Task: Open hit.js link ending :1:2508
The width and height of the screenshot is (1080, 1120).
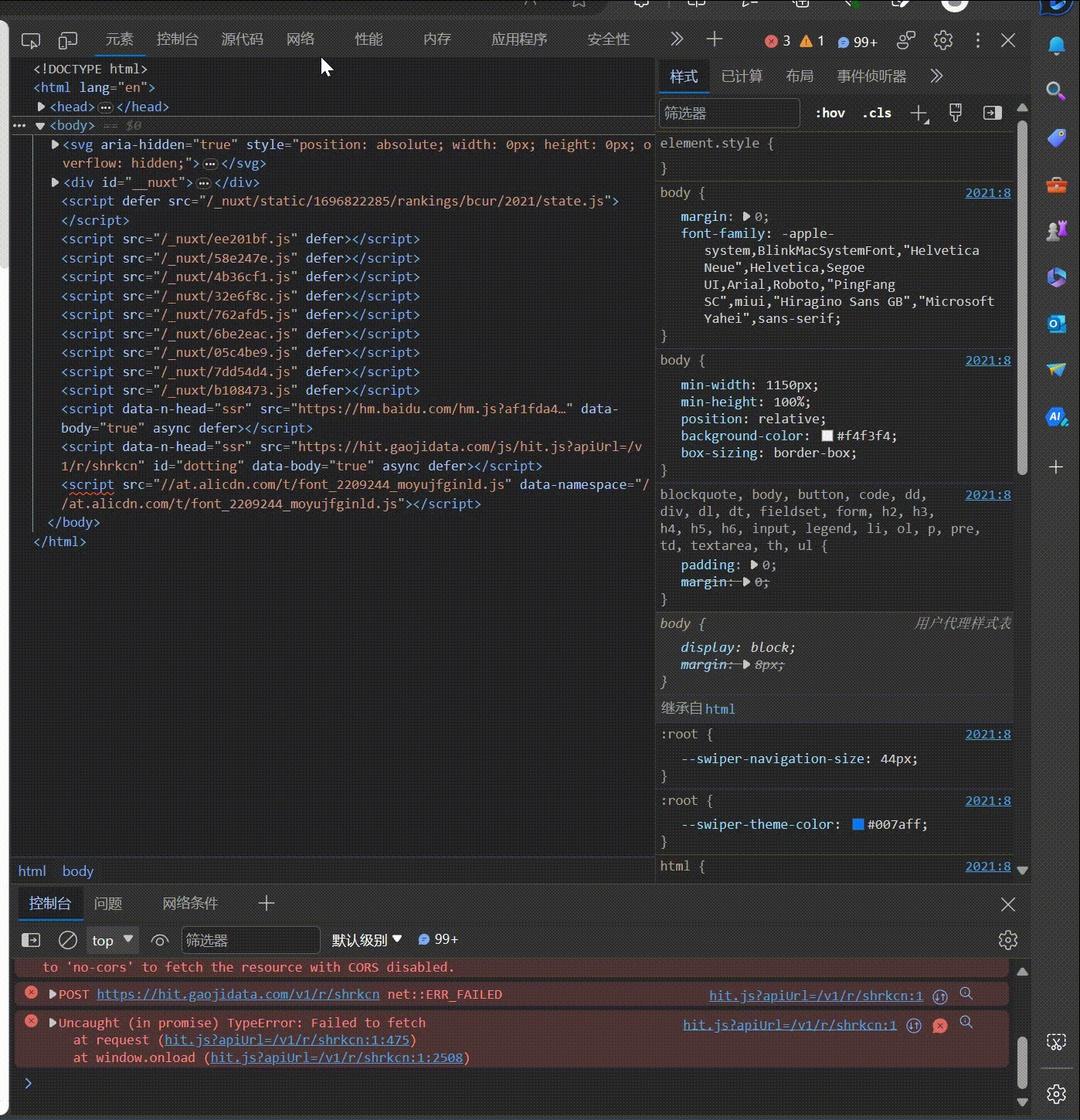Action: point(338,1057)
